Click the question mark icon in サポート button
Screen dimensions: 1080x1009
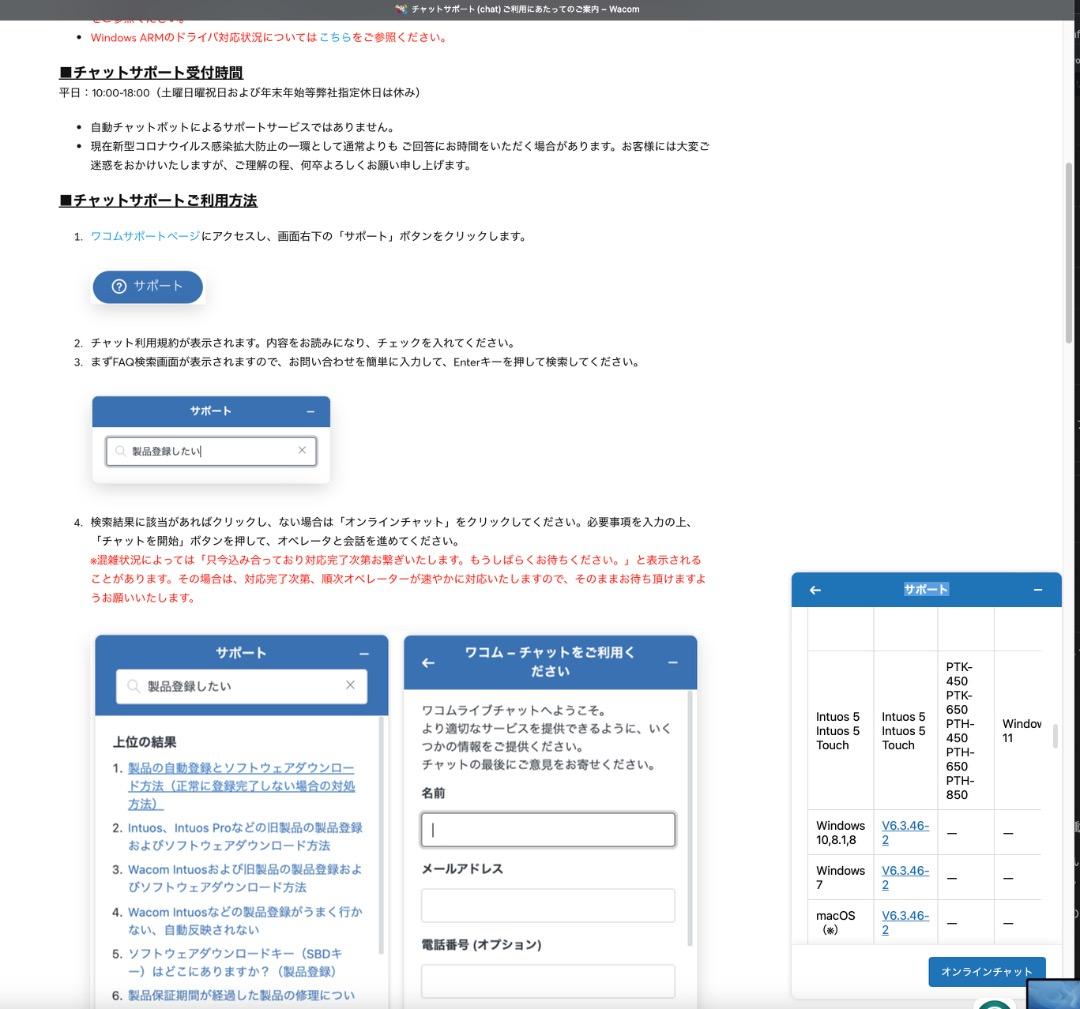point(120,287)
